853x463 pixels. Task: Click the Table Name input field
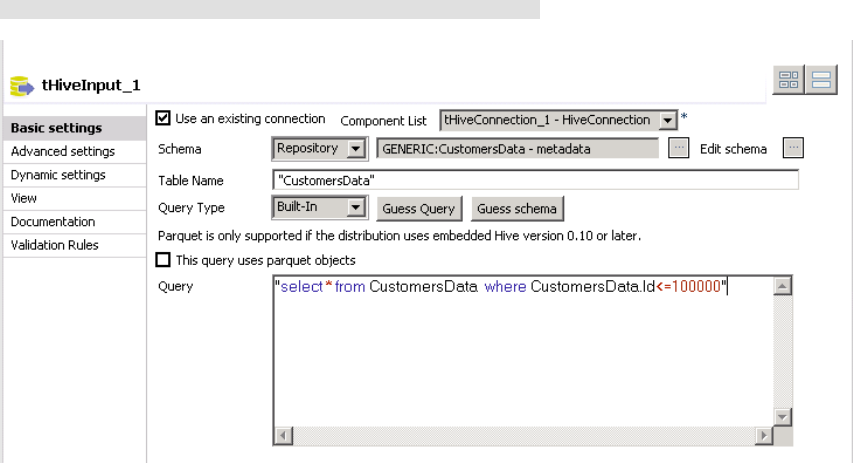[x=535, y=180]
